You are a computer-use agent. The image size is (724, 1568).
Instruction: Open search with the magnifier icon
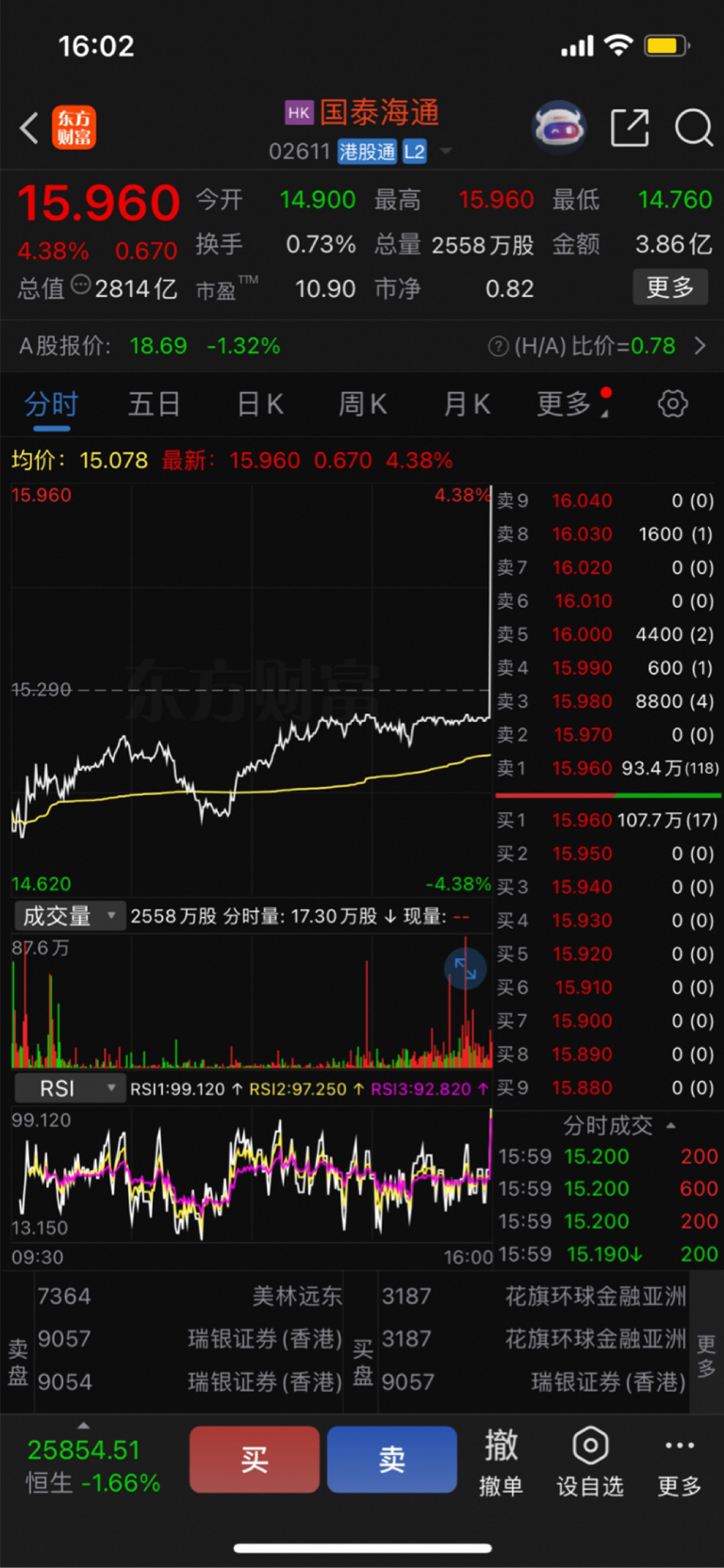[x=694, y=127]
